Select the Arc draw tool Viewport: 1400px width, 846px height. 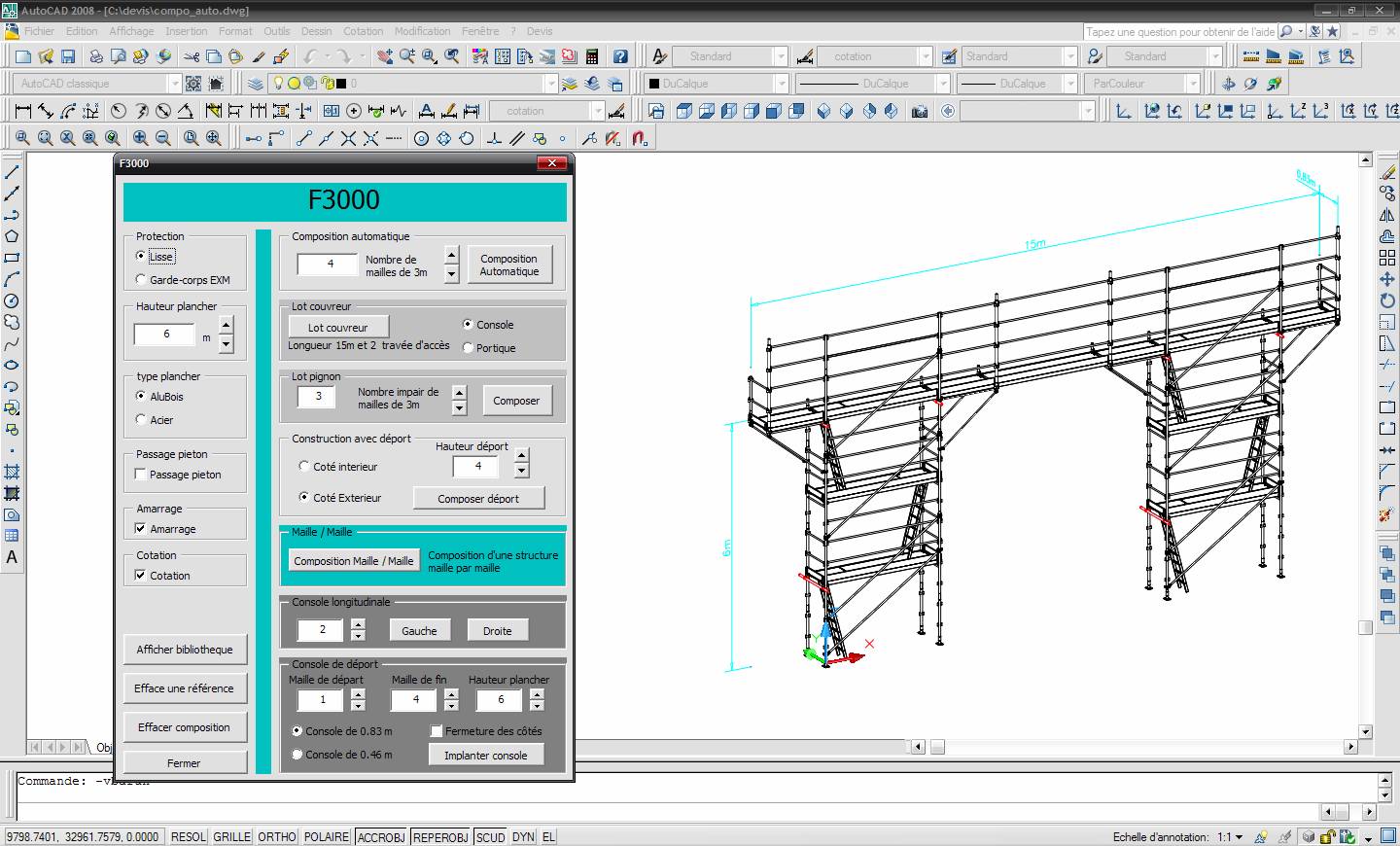[x=12, y=279]
